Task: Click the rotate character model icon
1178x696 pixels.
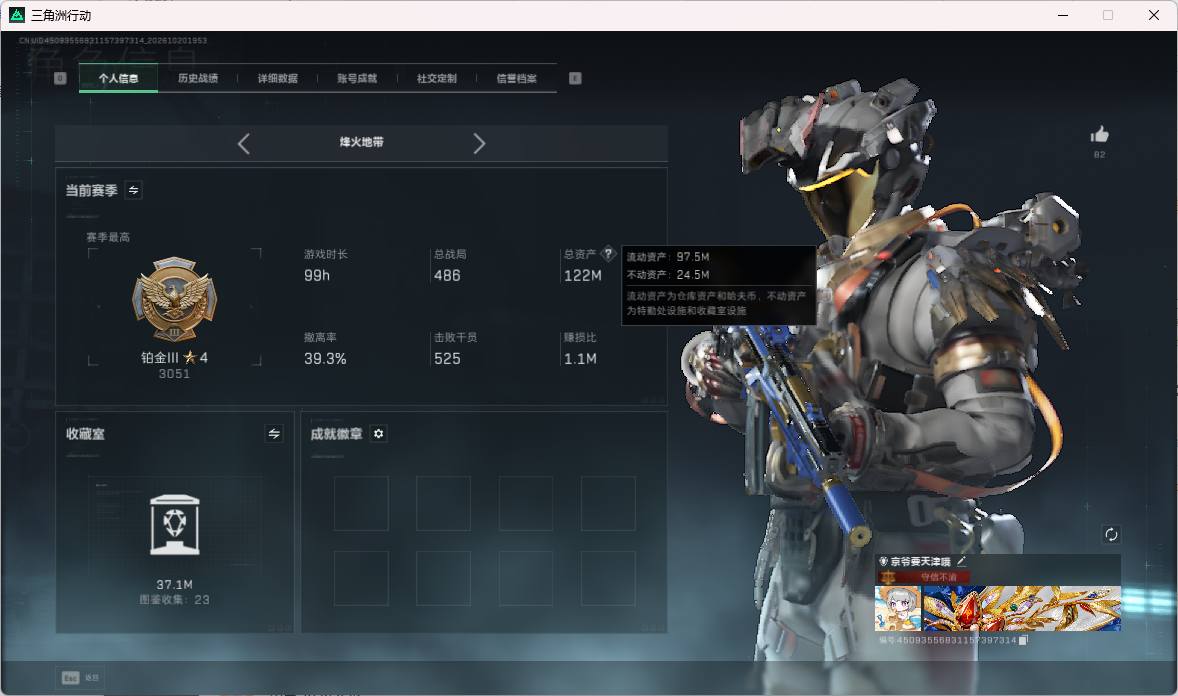Action: (x=1111, y=534)
